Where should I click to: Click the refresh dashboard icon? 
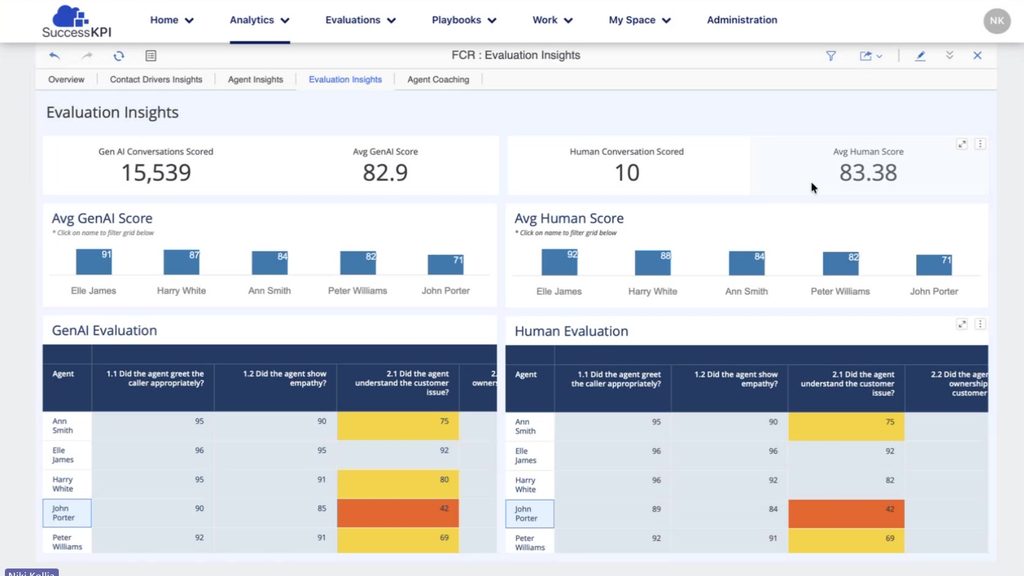(x=118, y=56)
